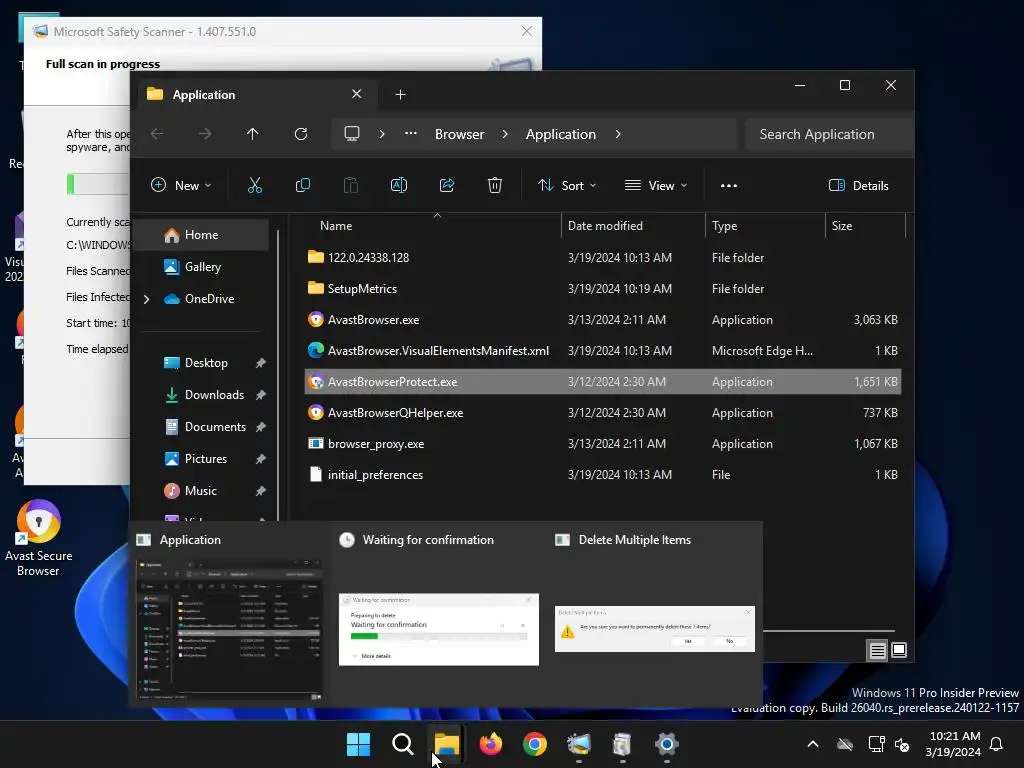Open the New dropdown menu
The image size is (1024, 768).
click(x=181, y=185)
